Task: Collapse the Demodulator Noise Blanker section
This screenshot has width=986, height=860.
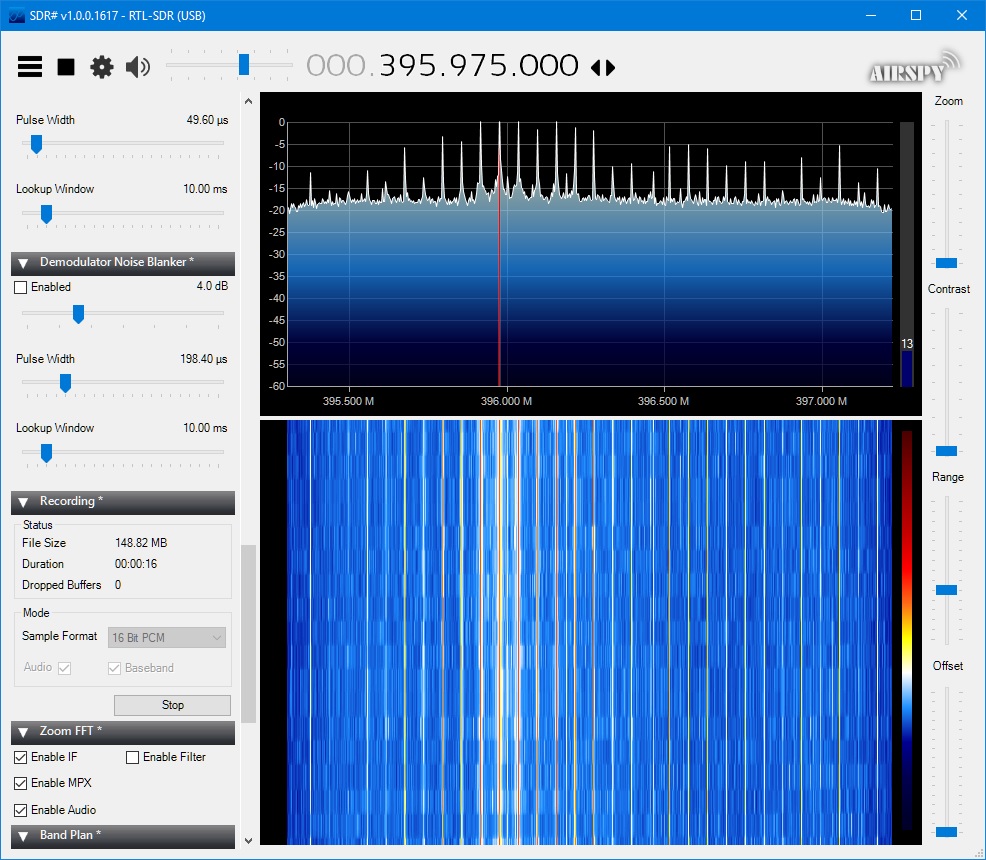Action: click(23, 263)
